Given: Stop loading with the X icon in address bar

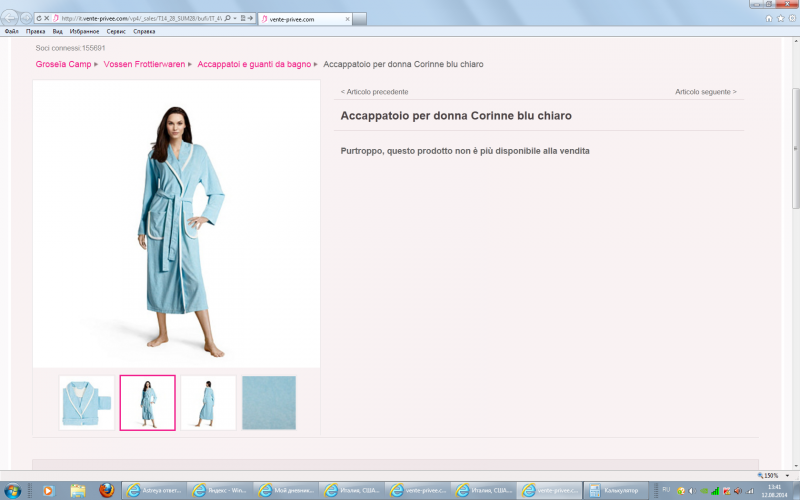Looking at the screenshot, I should 46,18.
